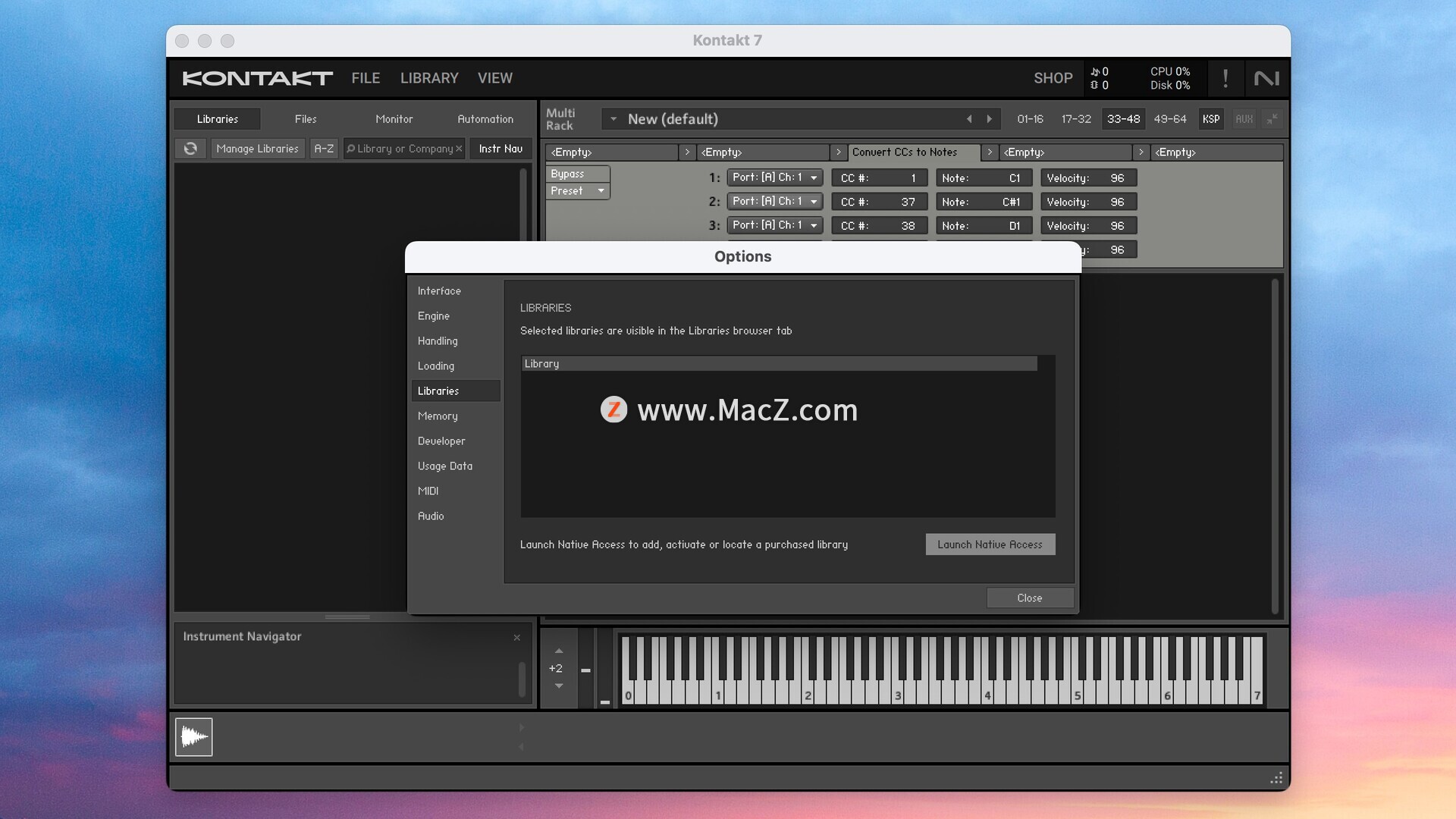Select rack page 17-32

pyautogui.click(x=1076, y=119)
